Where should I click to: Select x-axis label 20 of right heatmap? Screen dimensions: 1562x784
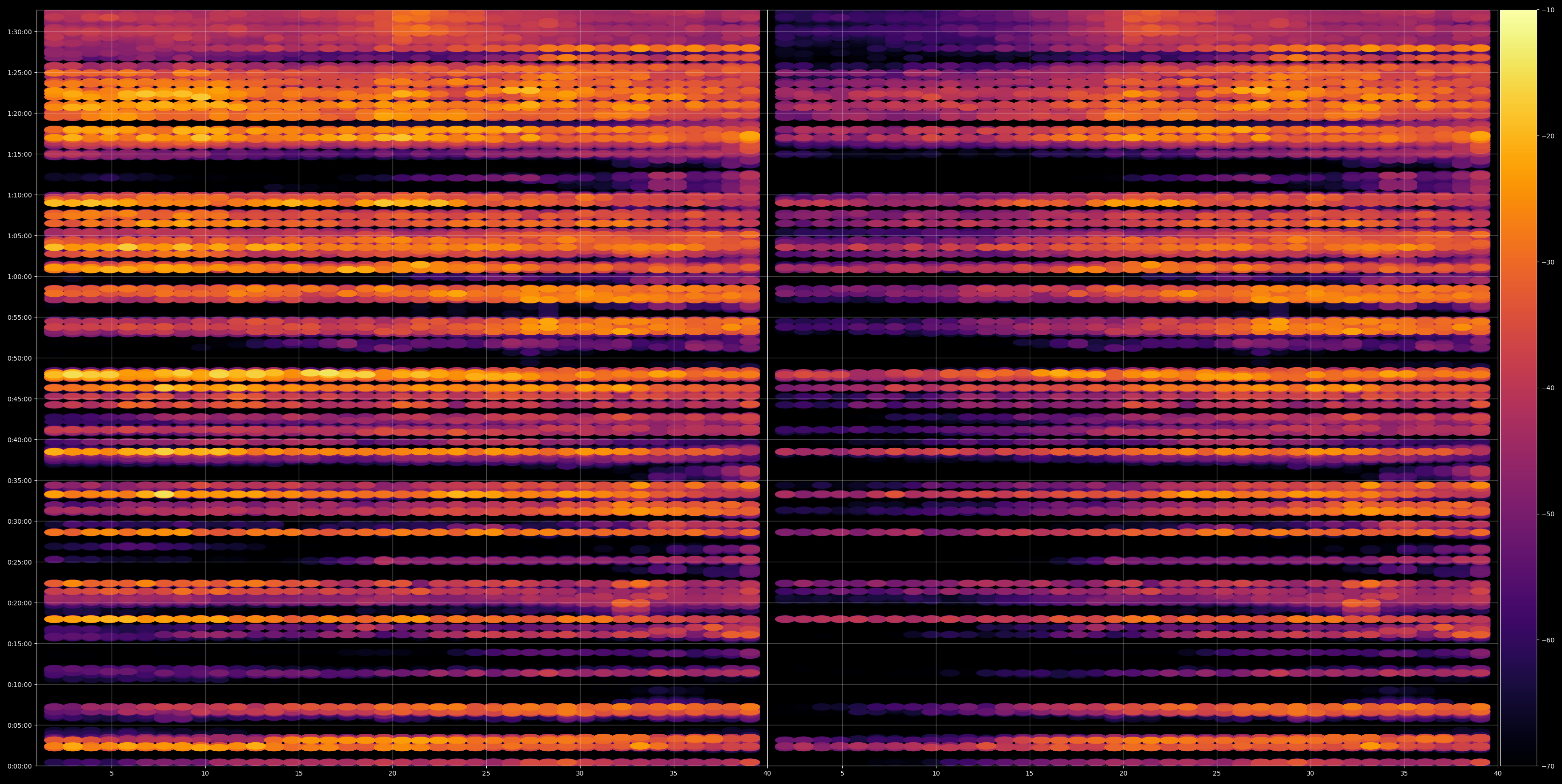click(x=1123, y=774)
